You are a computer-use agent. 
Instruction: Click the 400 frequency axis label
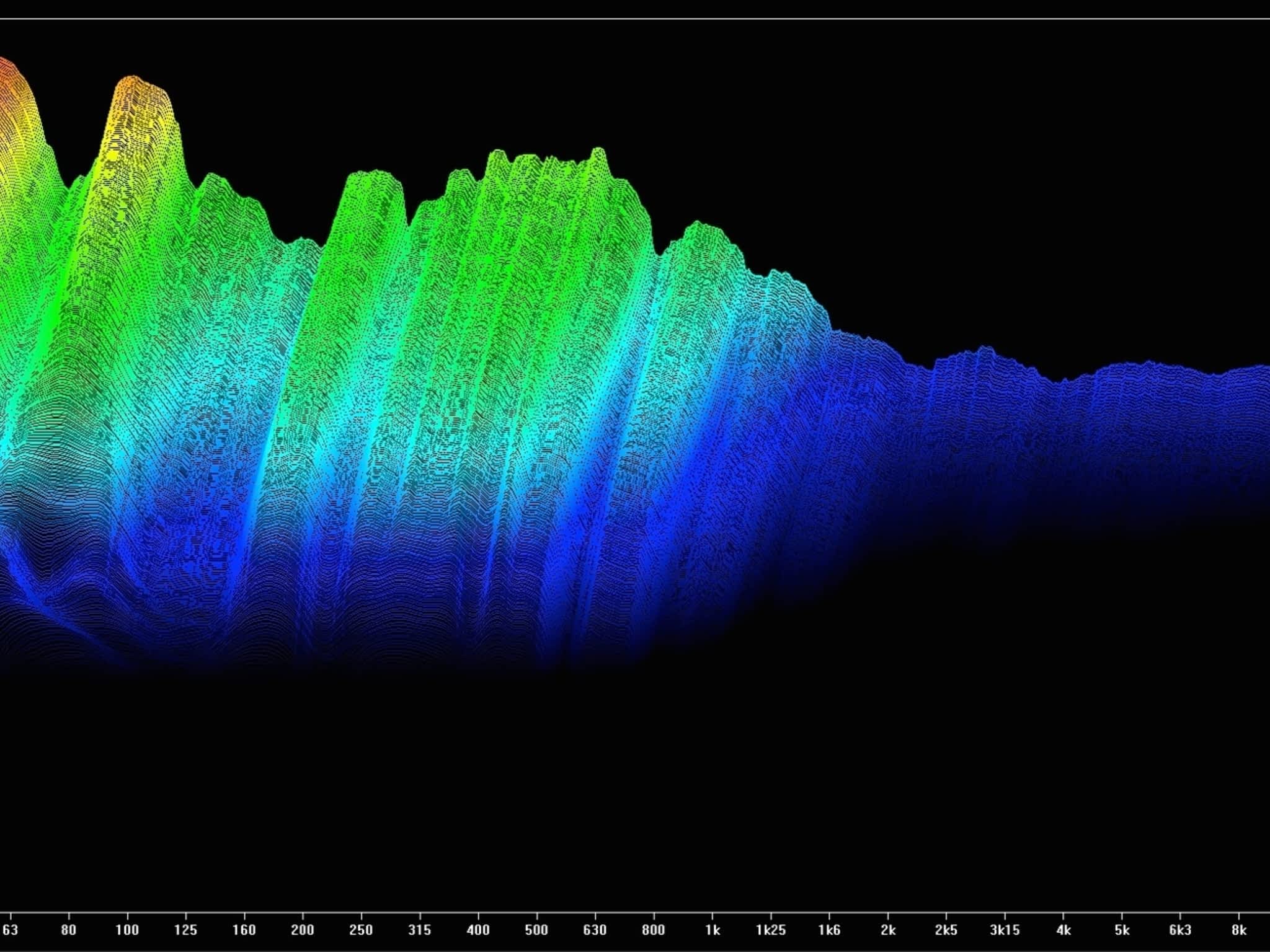coord(478,930)
